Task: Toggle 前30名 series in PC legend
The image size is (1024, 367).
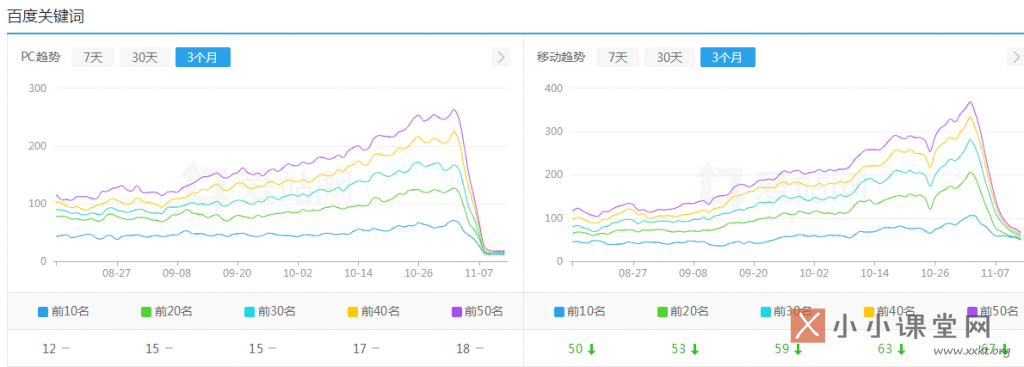Action: pos(270,311)
